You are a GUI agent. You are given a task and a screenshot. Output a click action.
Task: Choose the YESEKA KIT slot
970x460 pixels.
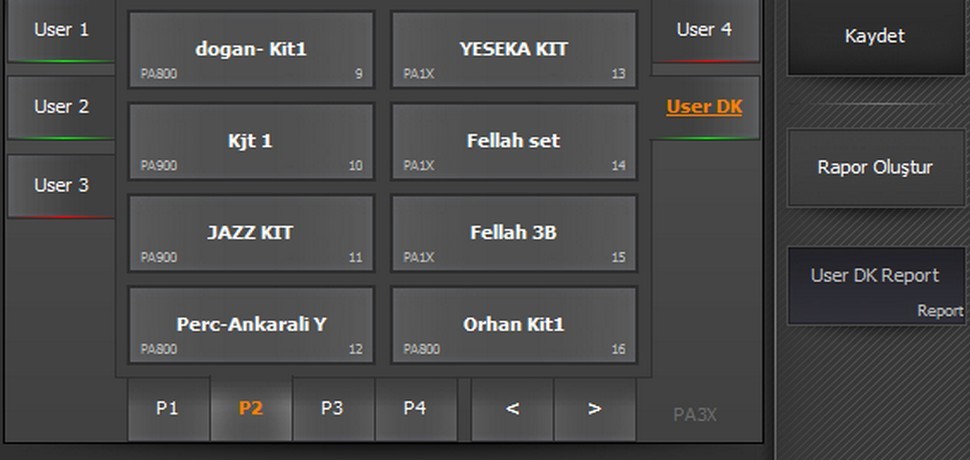514,50
